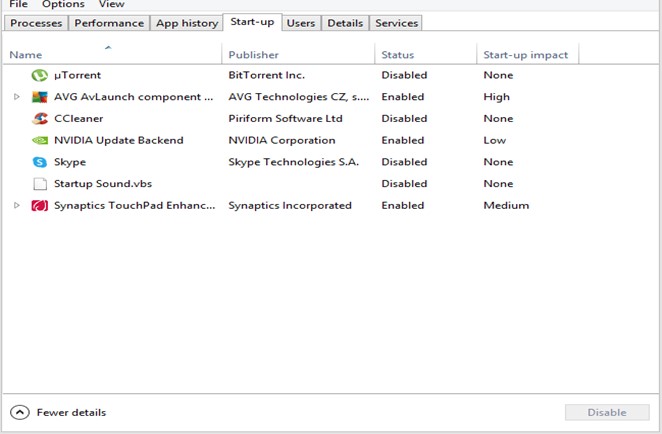This screenshot has height=434, width=662.
Task: Select the CCleaner row name
Action: click(79, 119)
